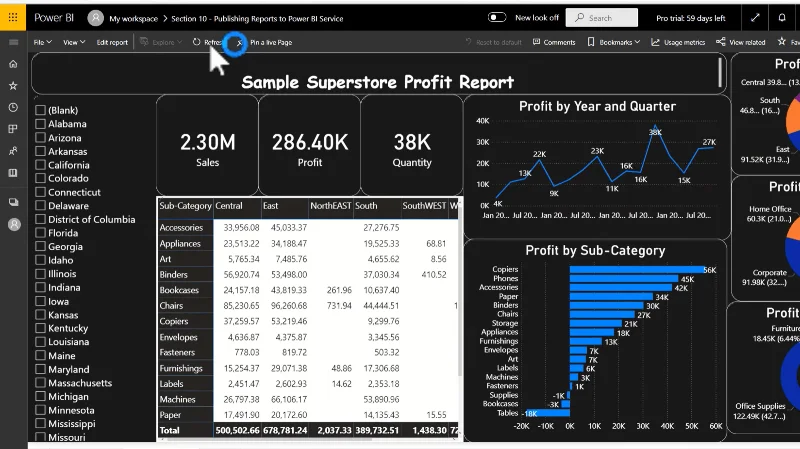Open the Bookmarks dropdown
Screen dimensions: 800x449
pyautogui.click(x=613, y=42)
